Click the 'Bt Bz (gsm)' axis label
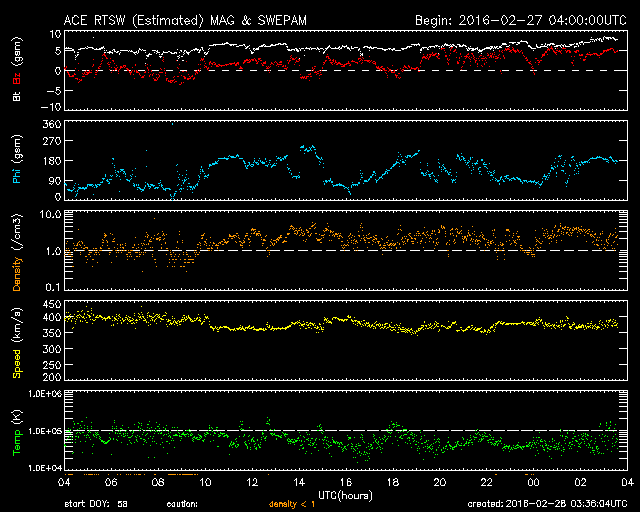 17,70
